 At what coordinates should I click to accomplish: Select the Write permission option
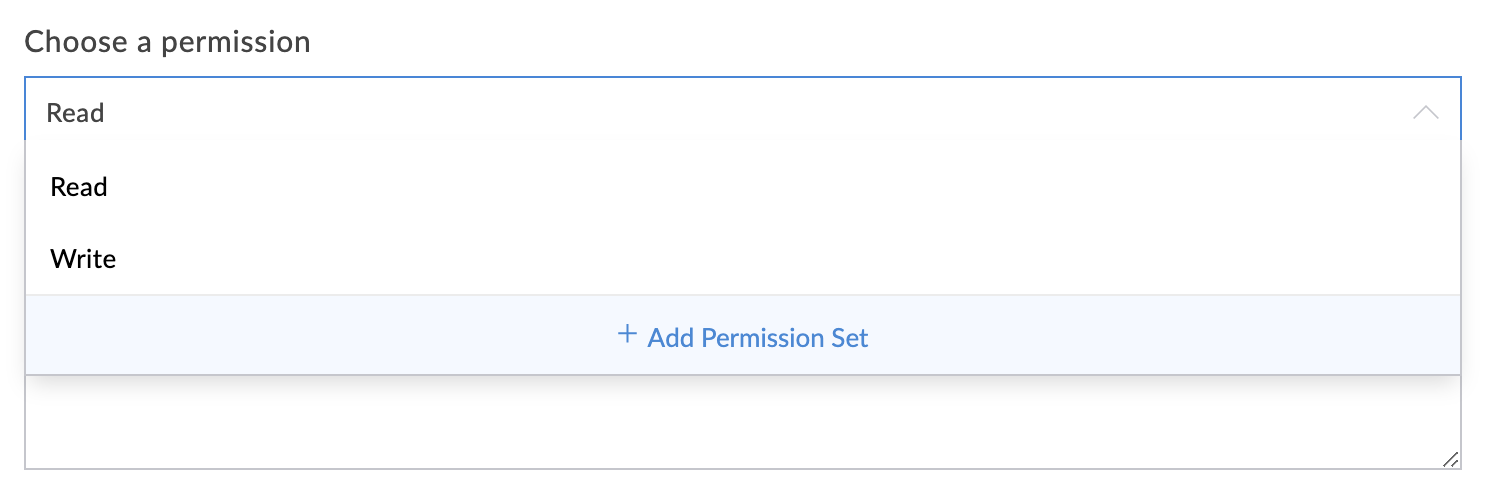point(83,260)
